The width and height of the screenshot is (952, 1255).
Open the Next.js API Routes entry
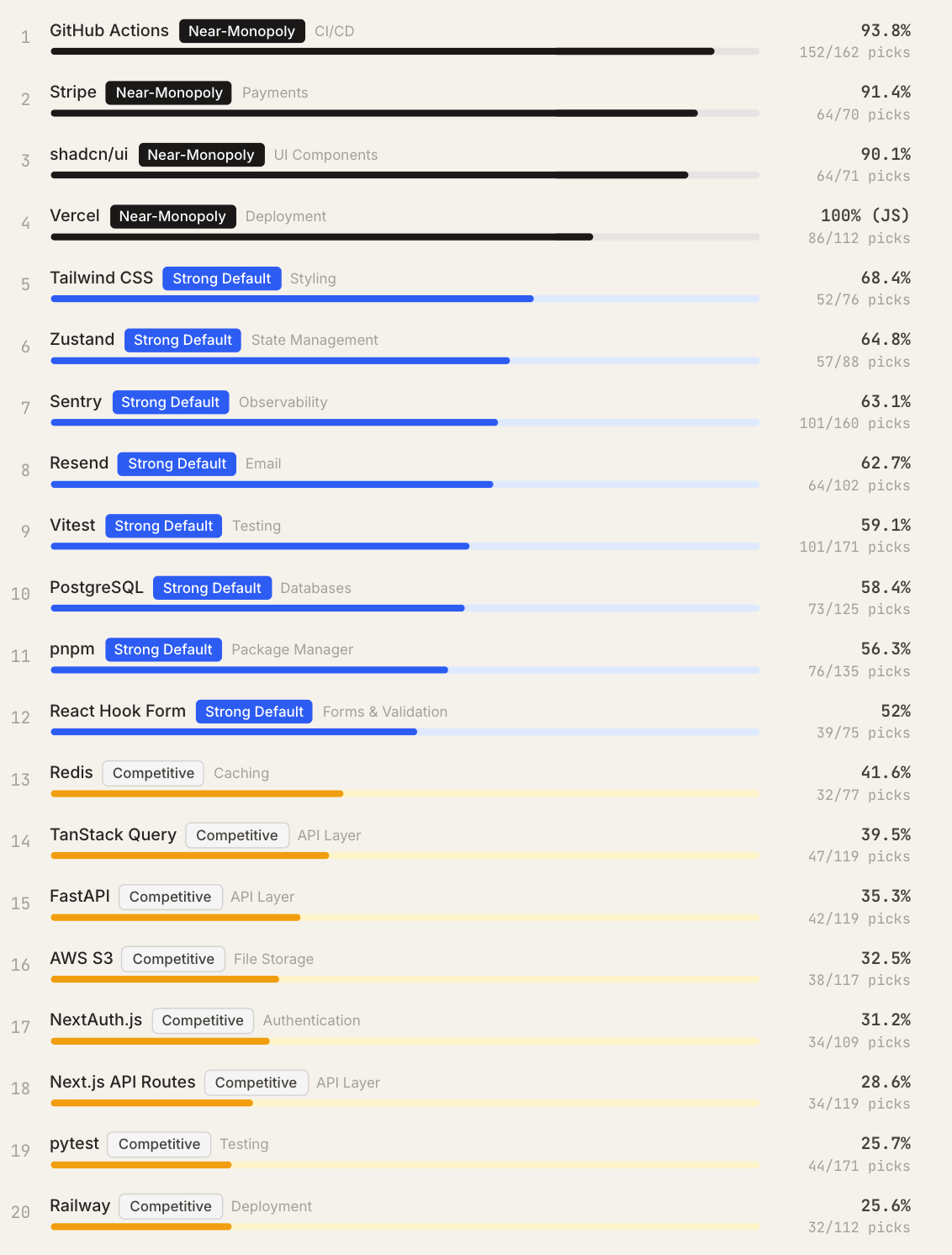coord(123,1083)
